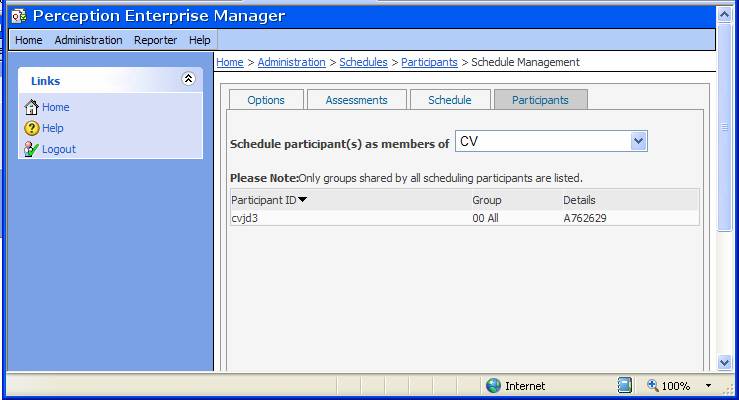This screenshot has height=400, width=739.
Task: Click the Logout link in Links panel
Action: pos(58,149)
